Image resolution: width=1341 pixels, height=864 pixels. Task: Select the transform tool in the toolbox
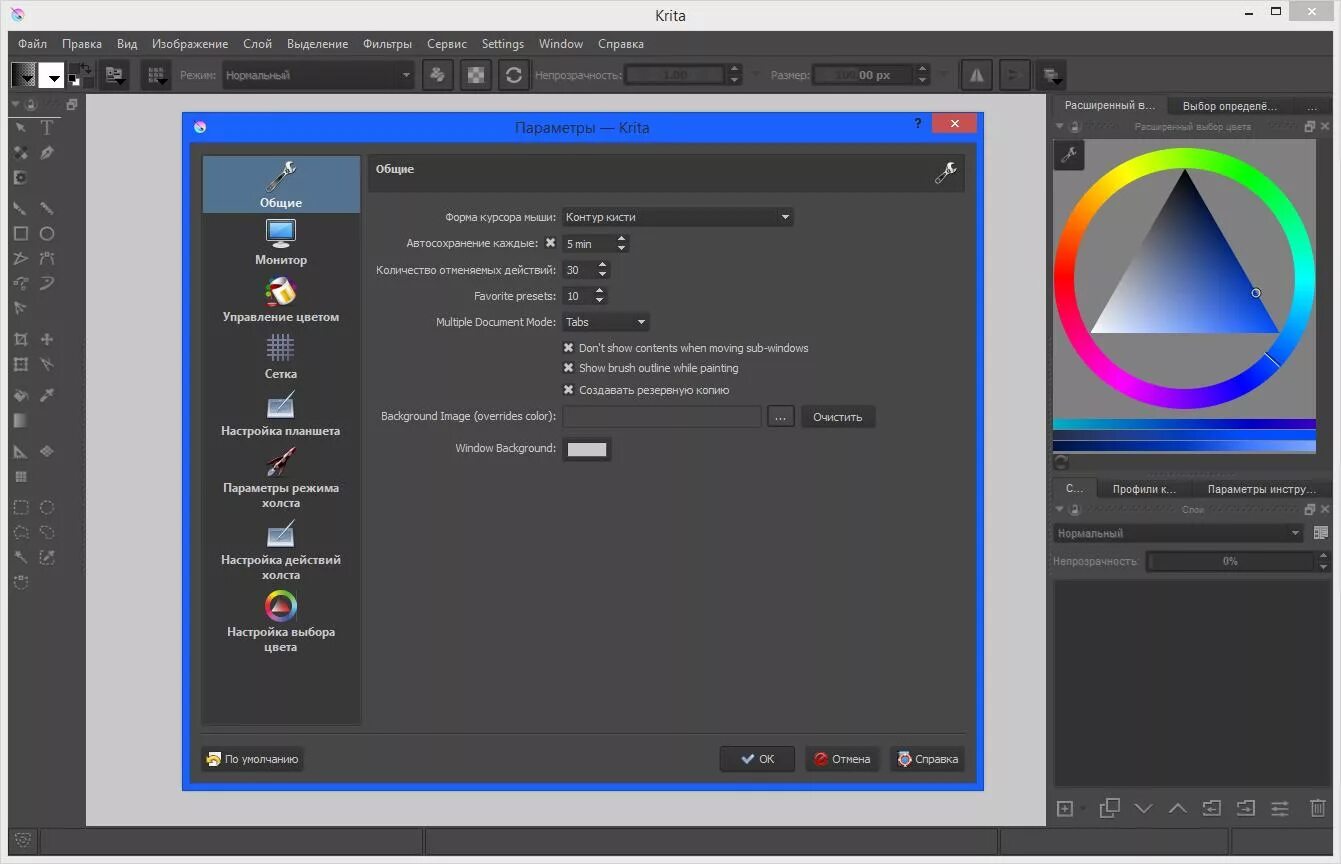20,365
